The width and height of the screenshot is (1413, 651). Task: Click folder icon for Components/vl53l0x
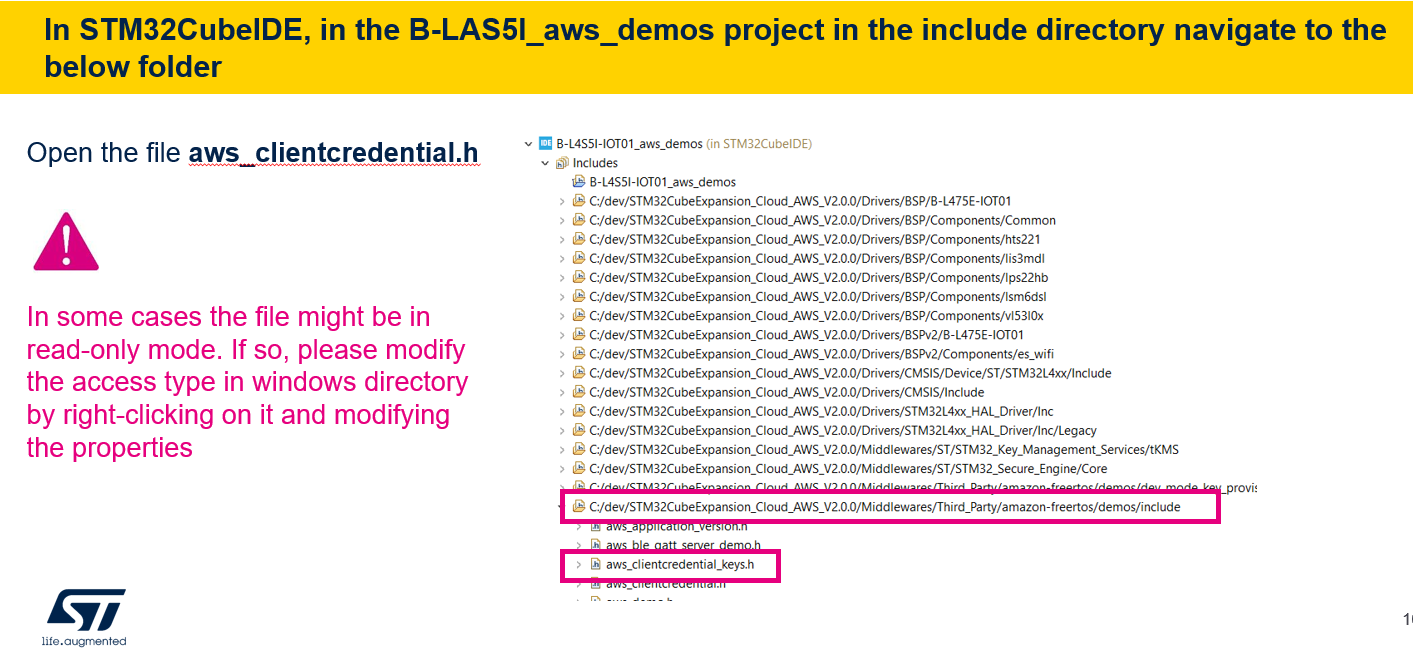(578, 315)
